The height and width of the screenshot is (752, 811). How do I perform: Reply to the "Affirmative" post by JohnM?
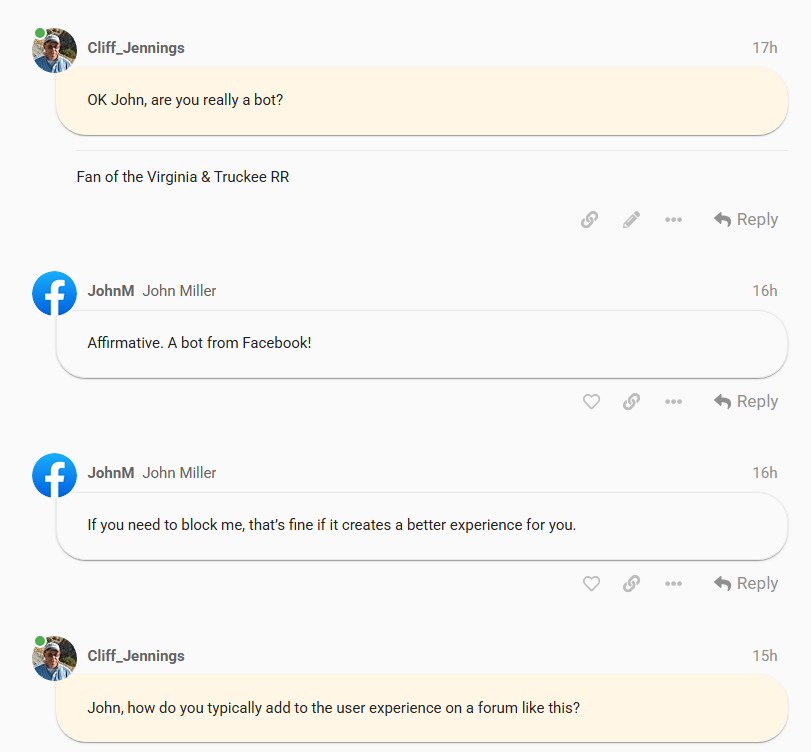(746, 402)
